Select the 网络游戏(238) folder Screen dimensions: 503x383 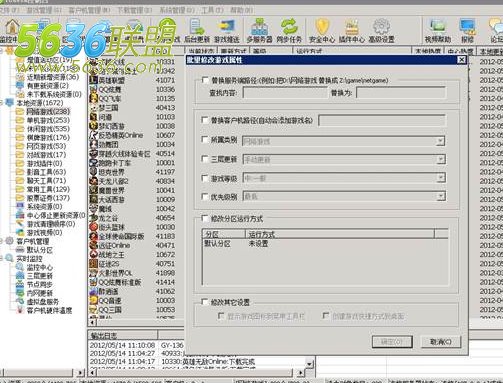coord(48,111)
